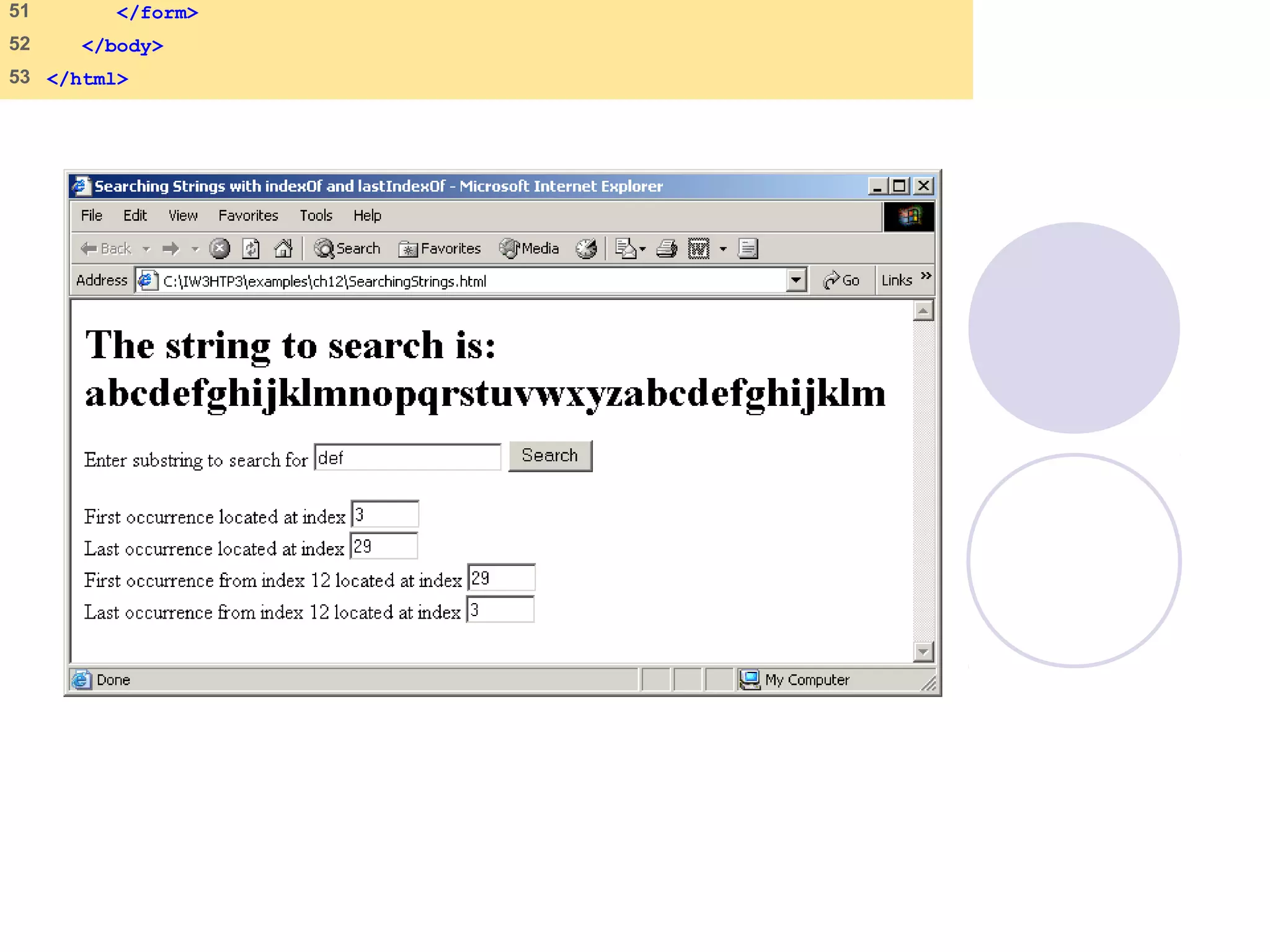Go to Home page icon
Screen dimensions: 1270x952
[283, 249]
